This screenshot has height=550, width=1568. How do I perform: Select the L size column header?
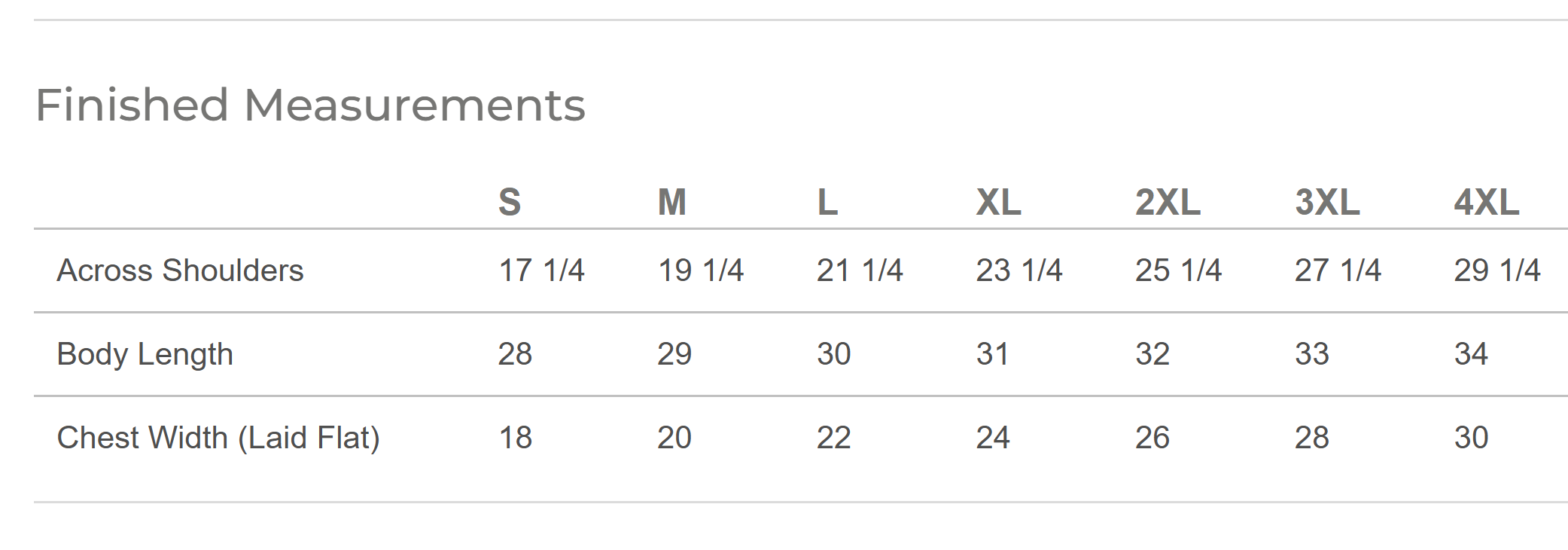click(827, 202)
